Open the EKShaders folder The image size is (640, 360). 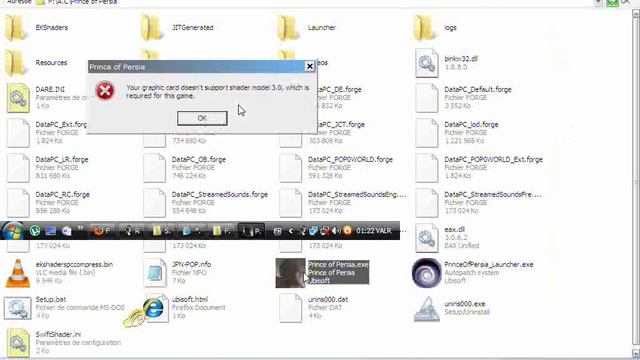point(37,28)
